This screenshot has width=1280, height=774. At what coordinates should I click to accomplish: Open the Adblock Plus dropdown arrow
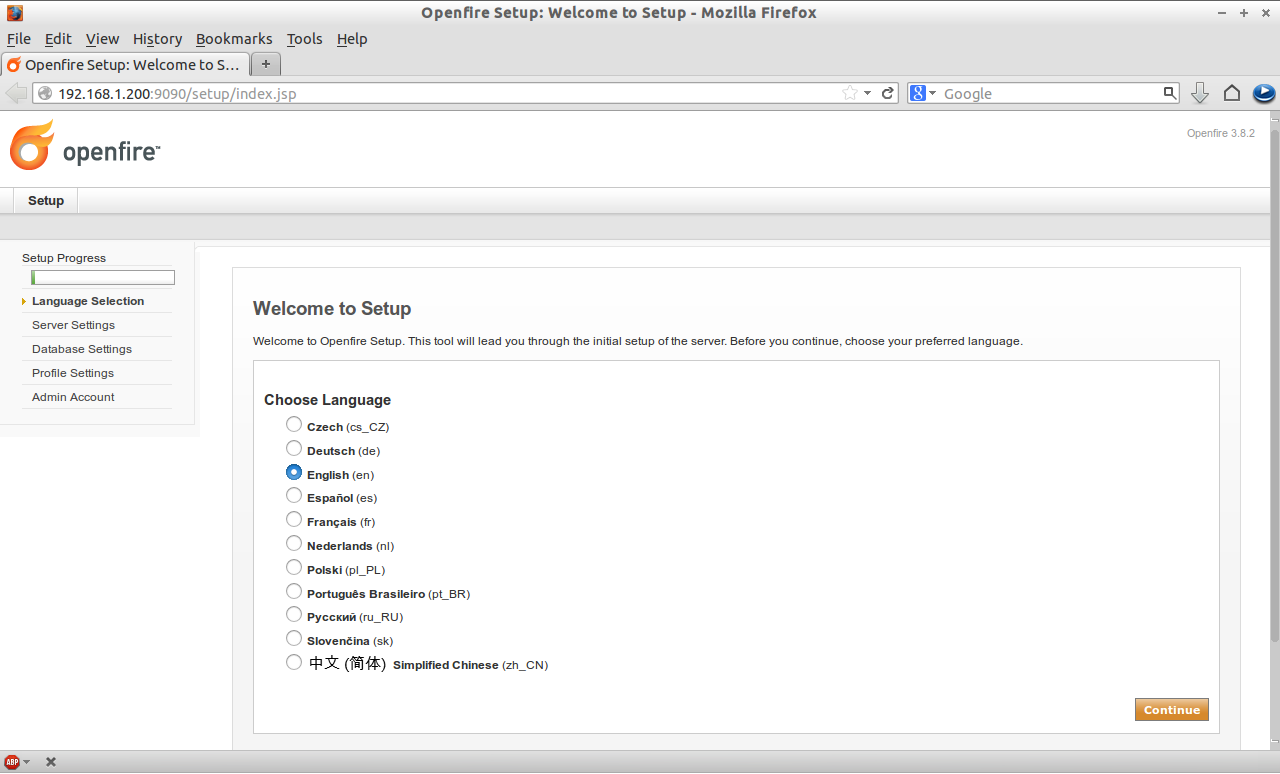27,762
